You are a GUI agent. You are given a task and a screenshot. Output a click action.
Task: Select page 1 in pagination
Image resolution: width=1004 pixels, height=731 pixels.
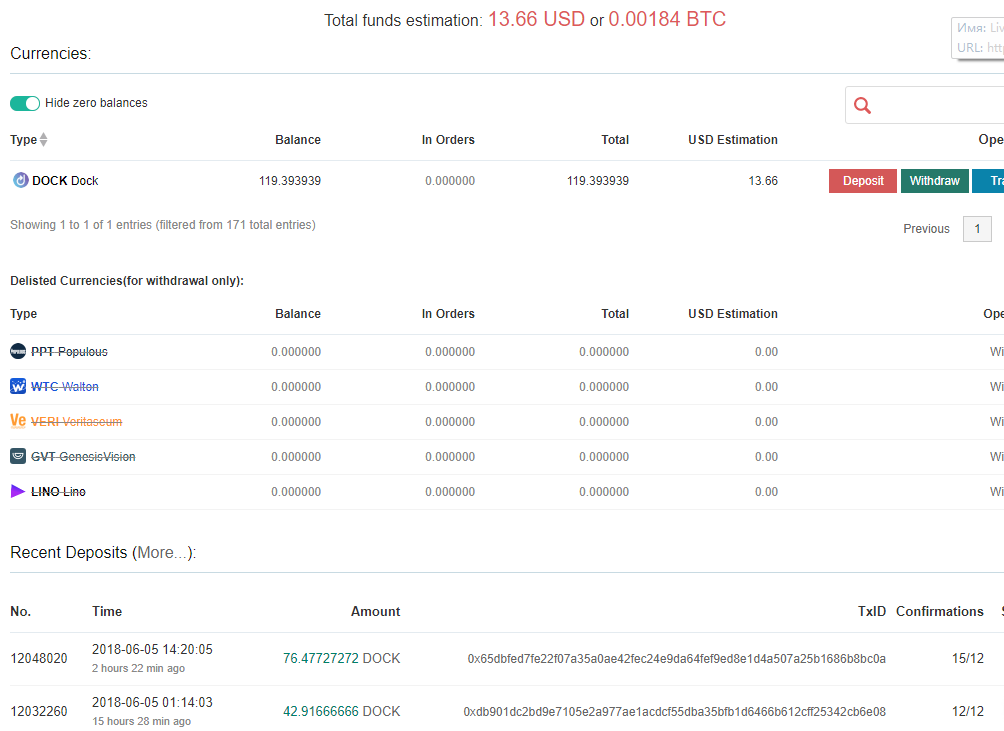tap(977, 229)
